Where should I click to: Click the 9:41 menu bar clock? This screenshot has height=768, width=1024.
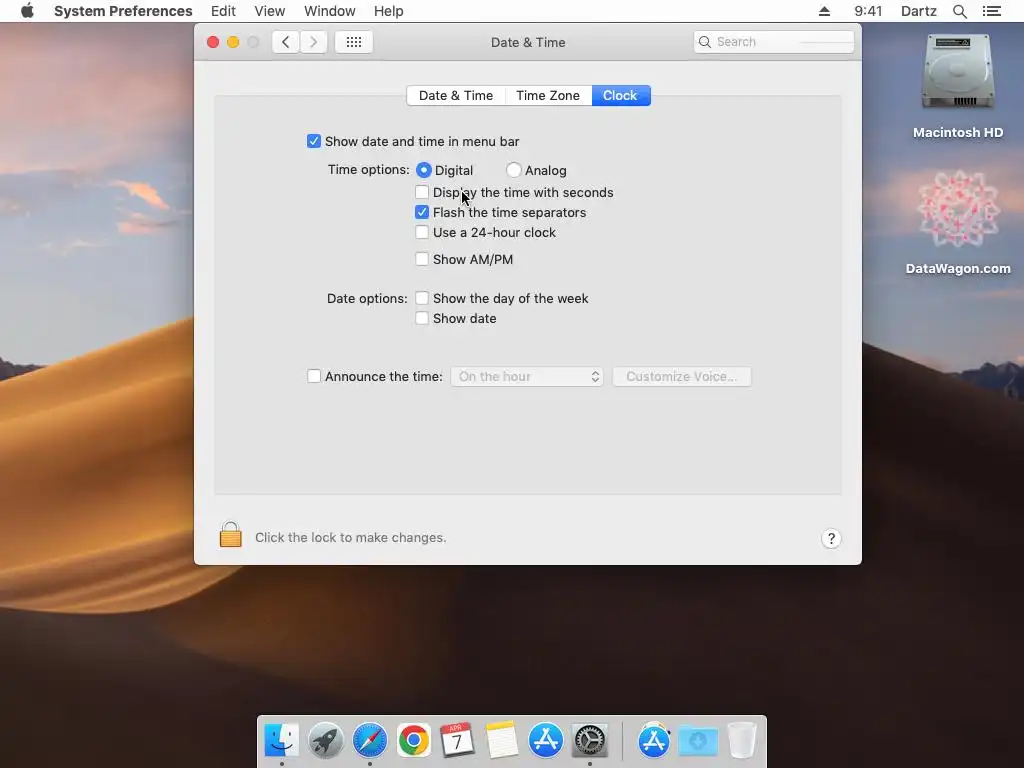click(x=868, y=11)
